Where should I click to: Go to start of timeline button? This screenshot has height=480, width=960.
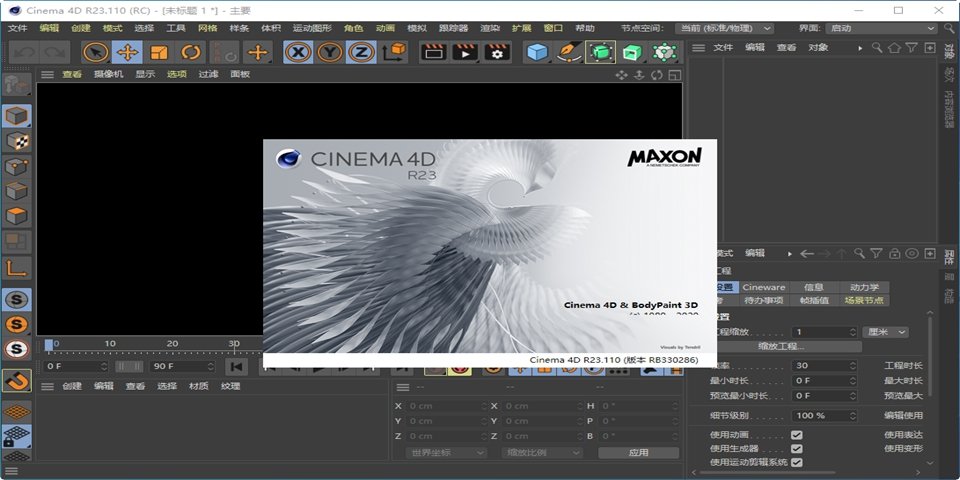(236, 367)
